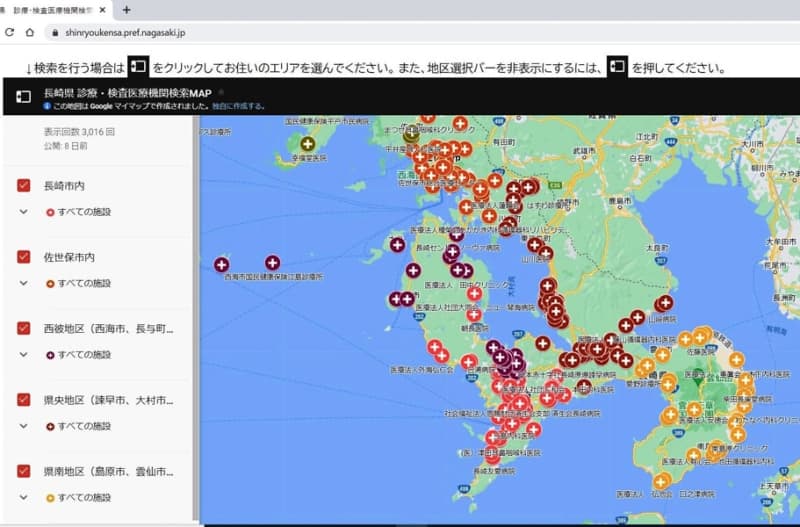This screenshot has width=800, height=527.
Task: Open a new browser tab with plus icon
Action: pyautogui.click(x=126, y=10)
